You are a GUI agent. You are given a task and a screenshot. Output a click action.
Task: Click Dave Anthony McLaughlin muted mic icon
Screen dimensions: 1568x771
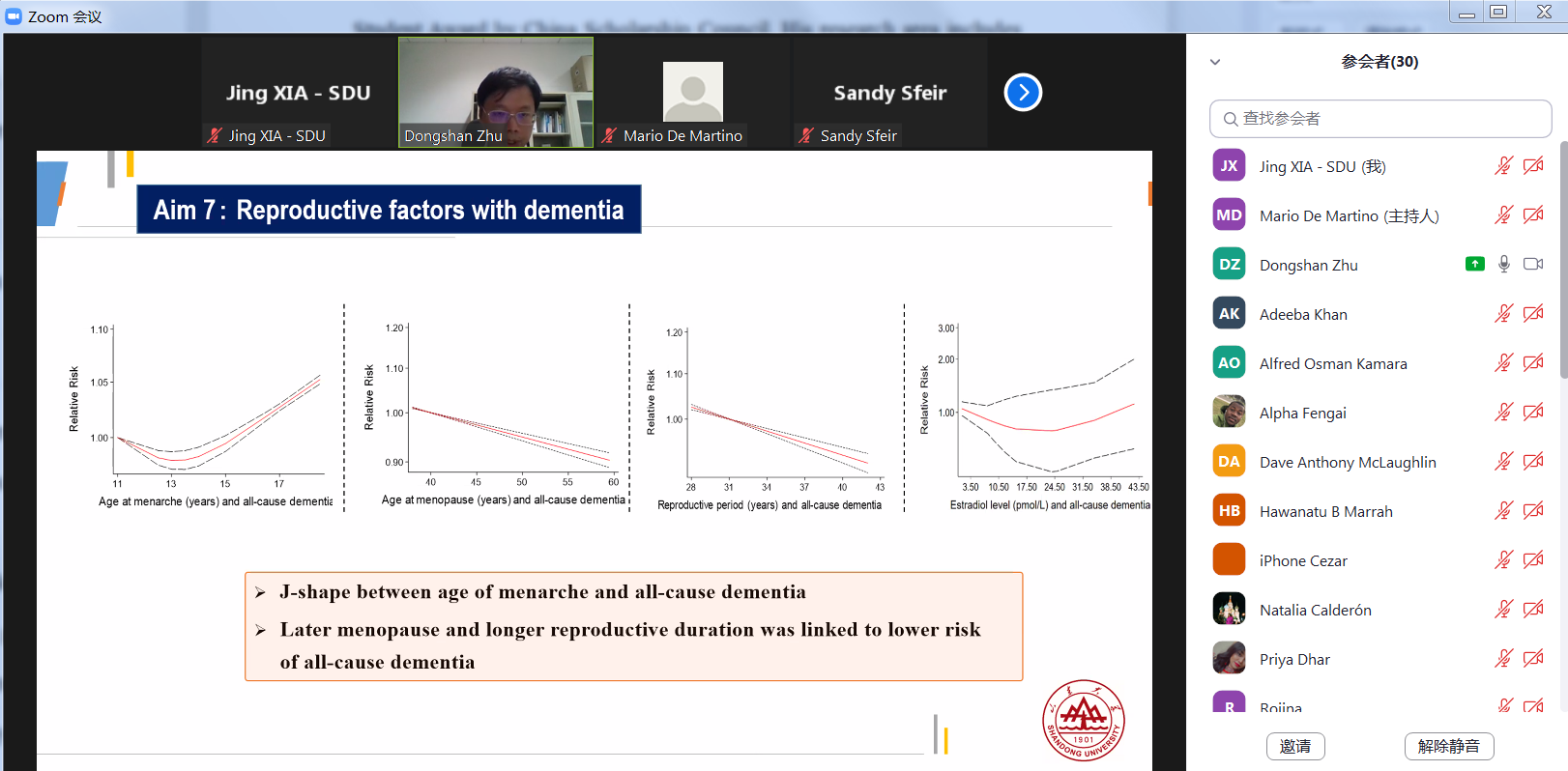[1503, 462]
